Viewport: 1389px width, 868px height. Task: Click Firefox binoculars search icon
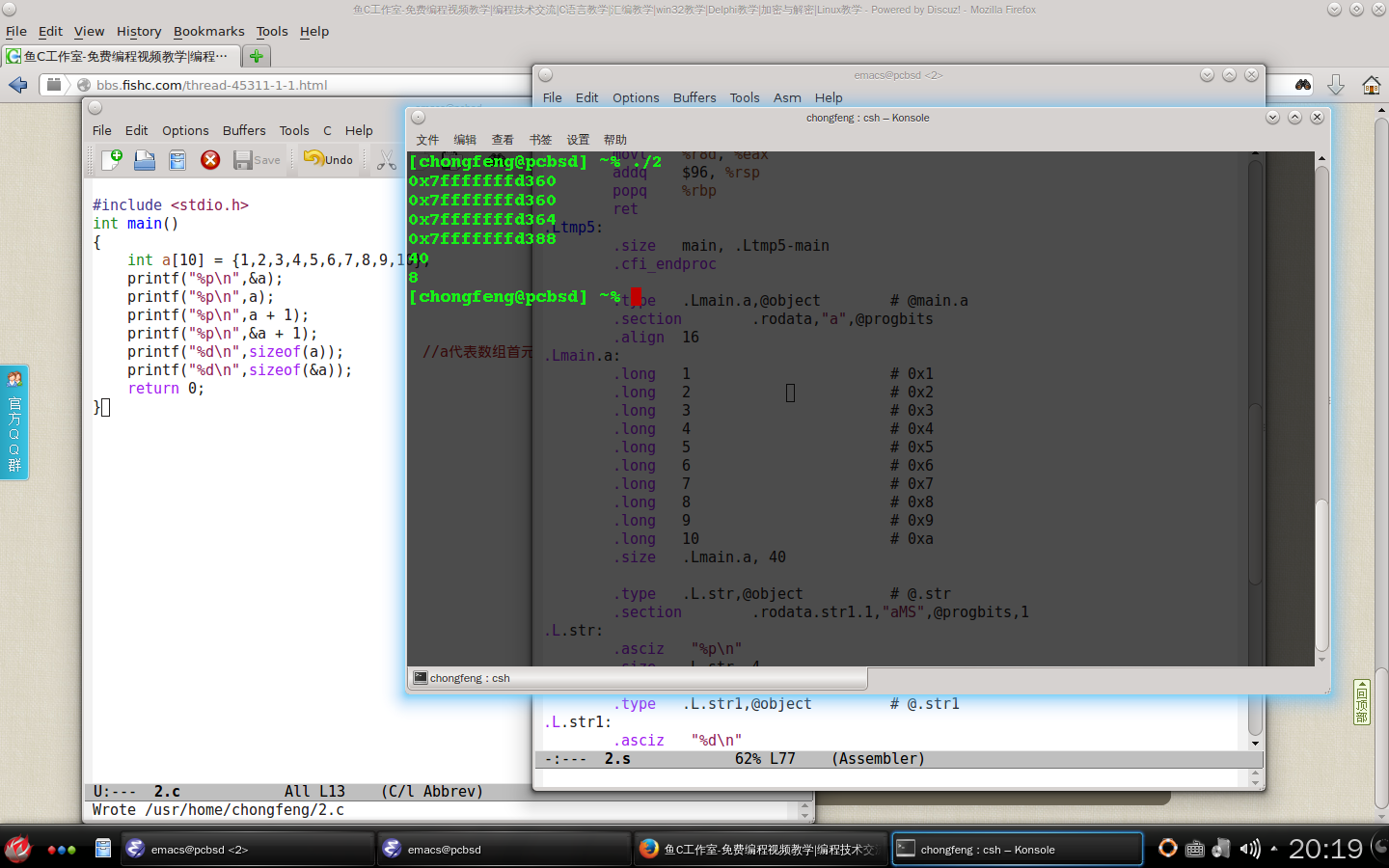[1303, 85]
